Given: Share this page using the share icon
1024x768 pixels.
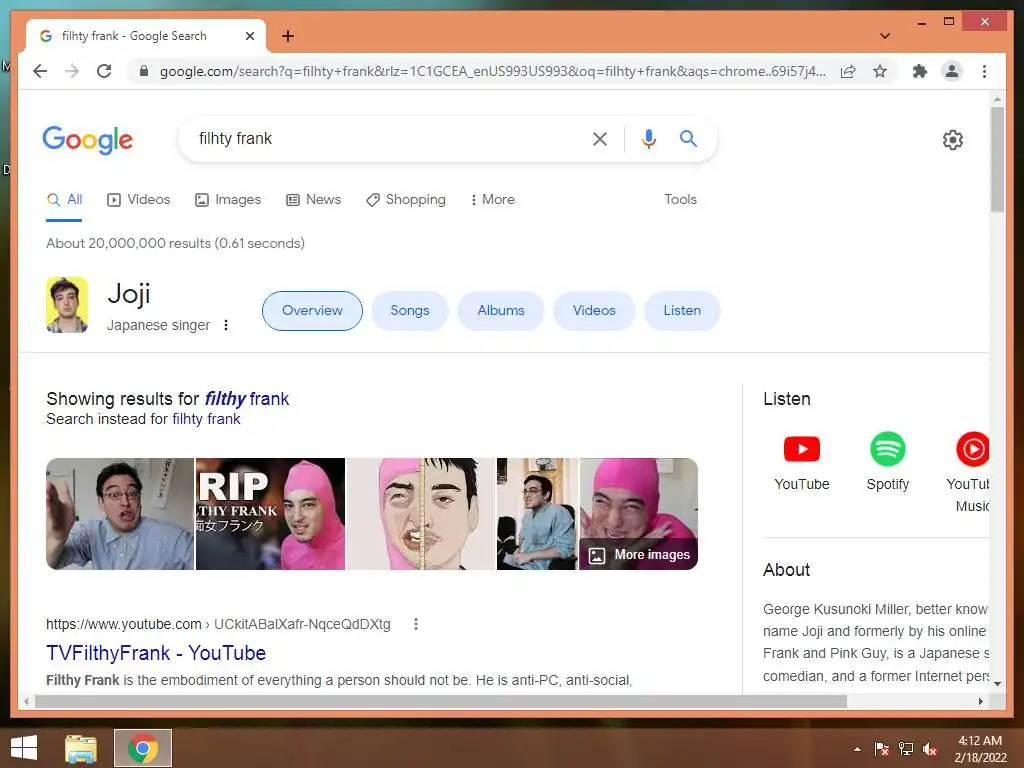Looking at the screenshot, I should pos(848,71).
